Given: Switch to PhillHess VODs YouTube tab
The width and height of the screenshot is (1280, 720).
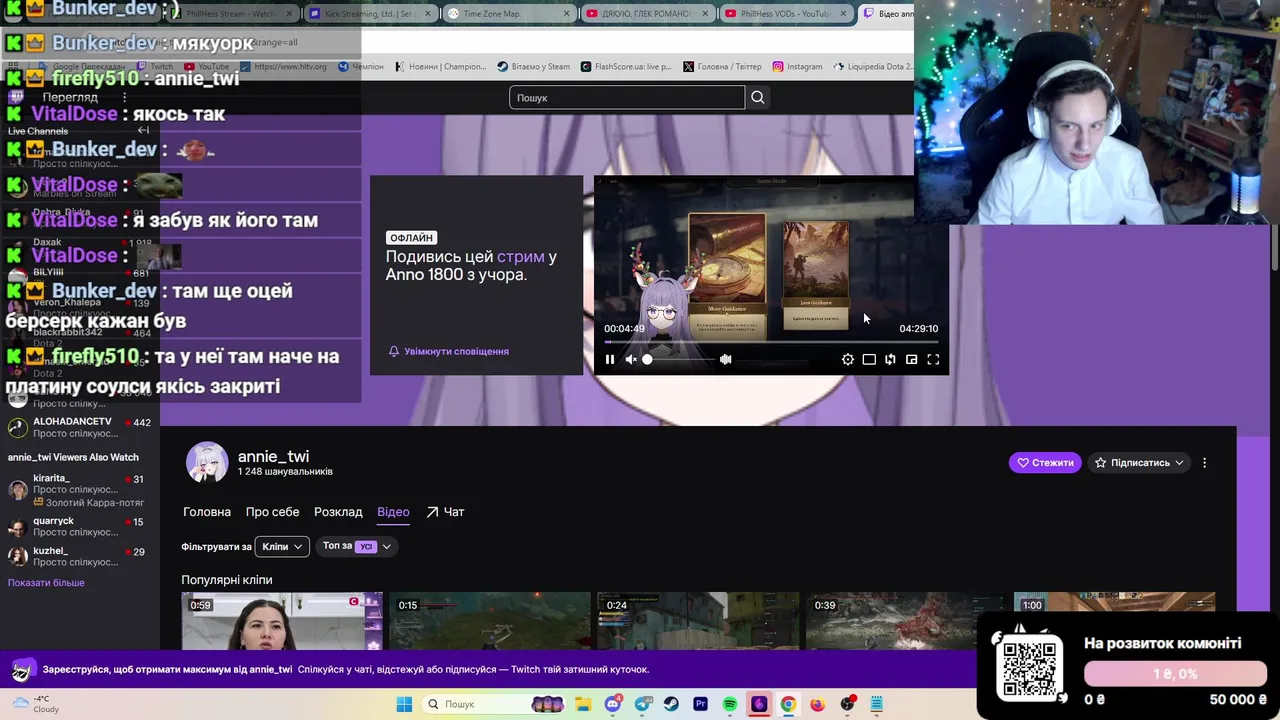Looking at the screenshot, I should click(x=785, y=14).
